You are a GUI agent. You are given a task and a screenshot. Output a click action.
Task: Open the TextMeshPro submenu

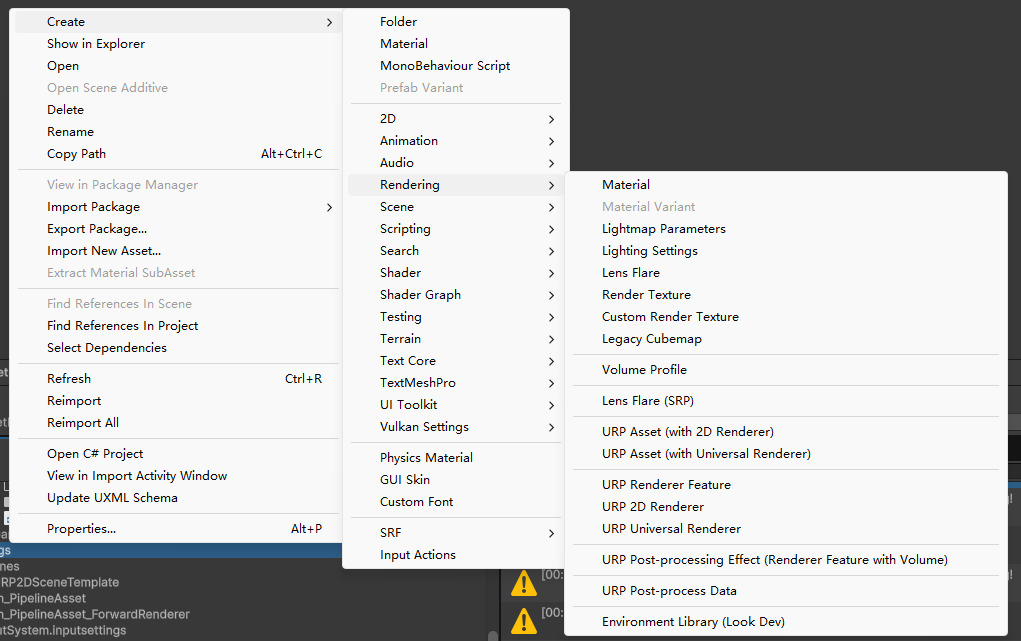coord(456,383)
